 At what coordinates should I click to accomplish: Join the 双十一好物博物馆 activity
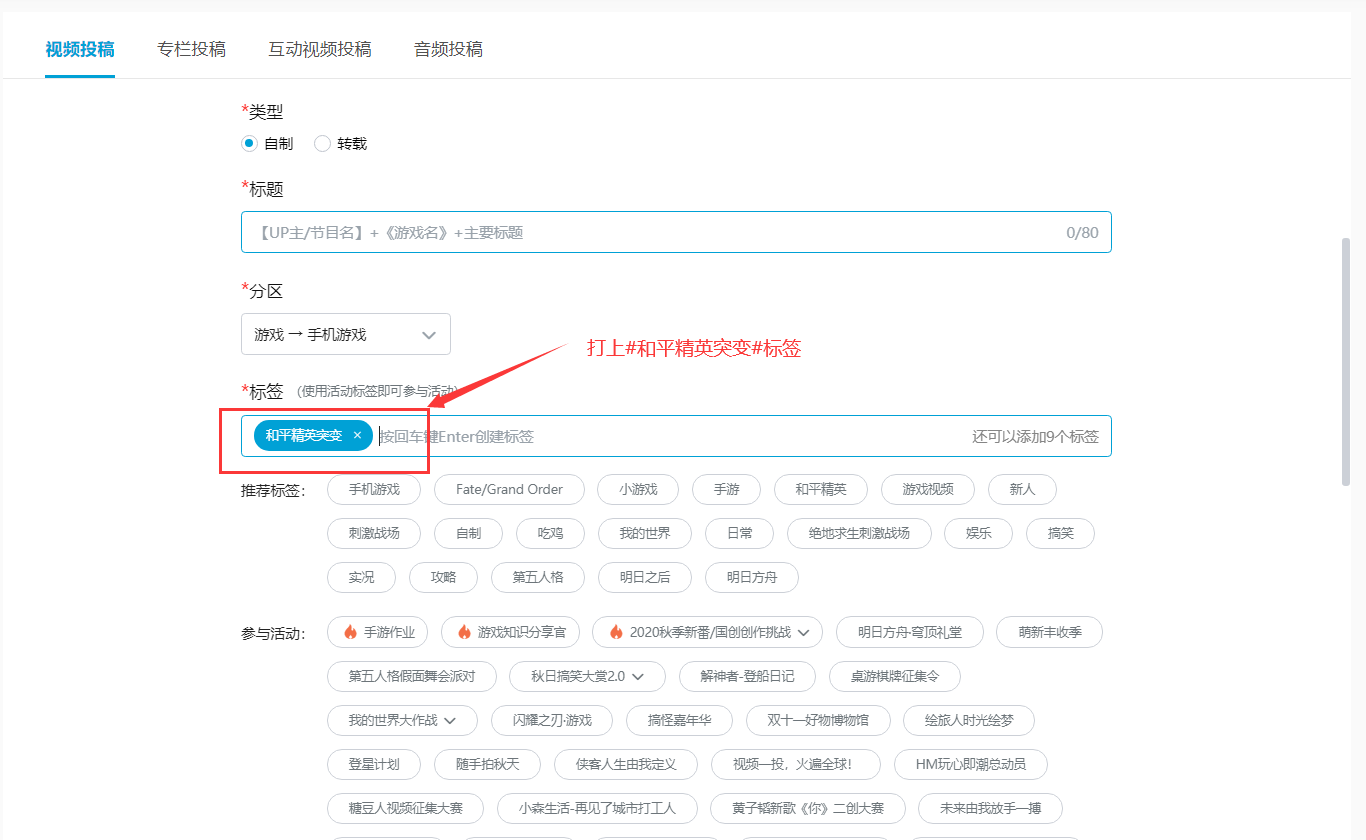tap(818, 721)
